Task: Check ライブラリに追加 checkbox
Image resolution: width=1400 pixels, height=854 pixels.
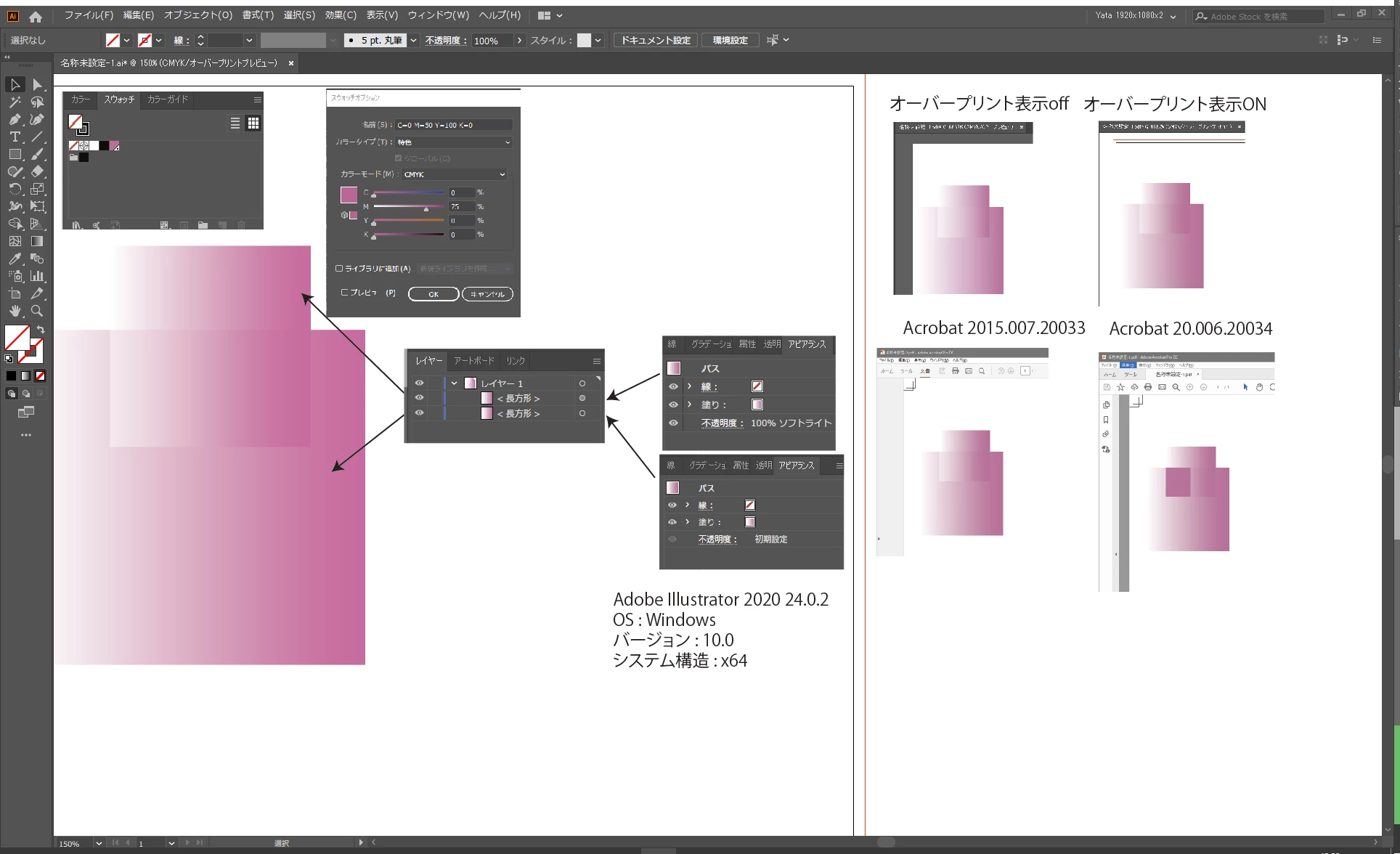Action: tap(339, 269)
